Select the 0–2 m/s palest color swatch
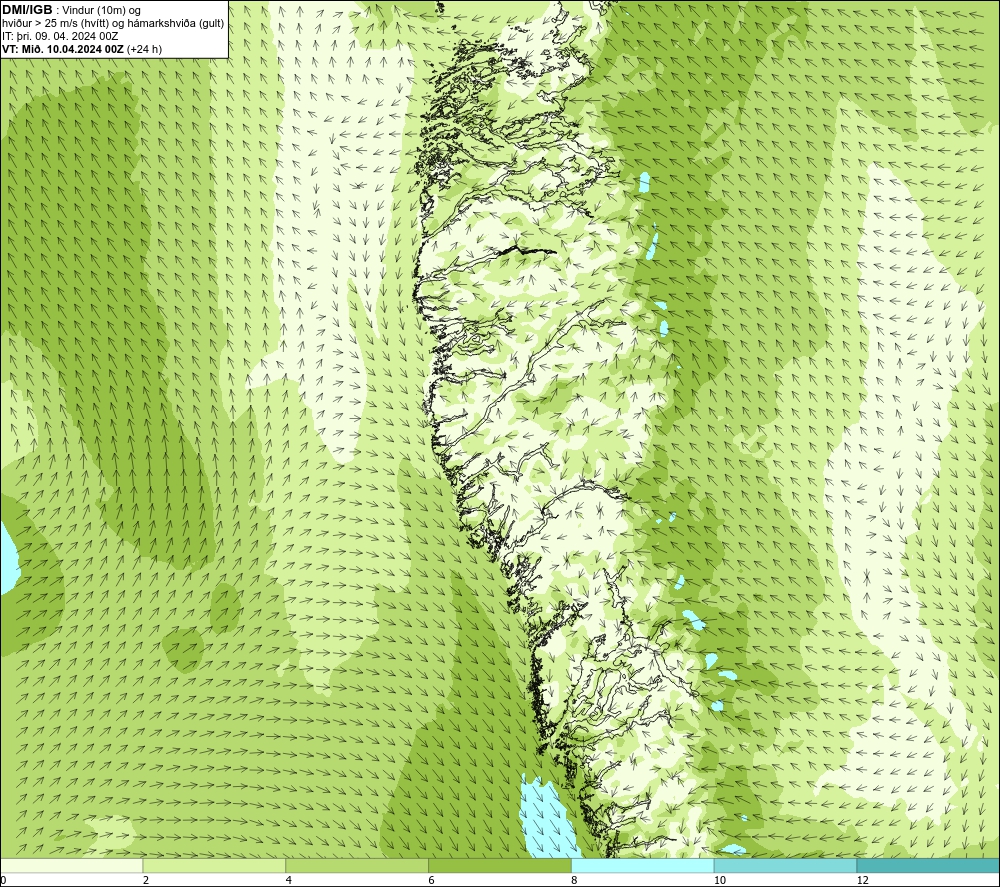The width and height of the screenshot is (1000, 887). click(71, 865)
